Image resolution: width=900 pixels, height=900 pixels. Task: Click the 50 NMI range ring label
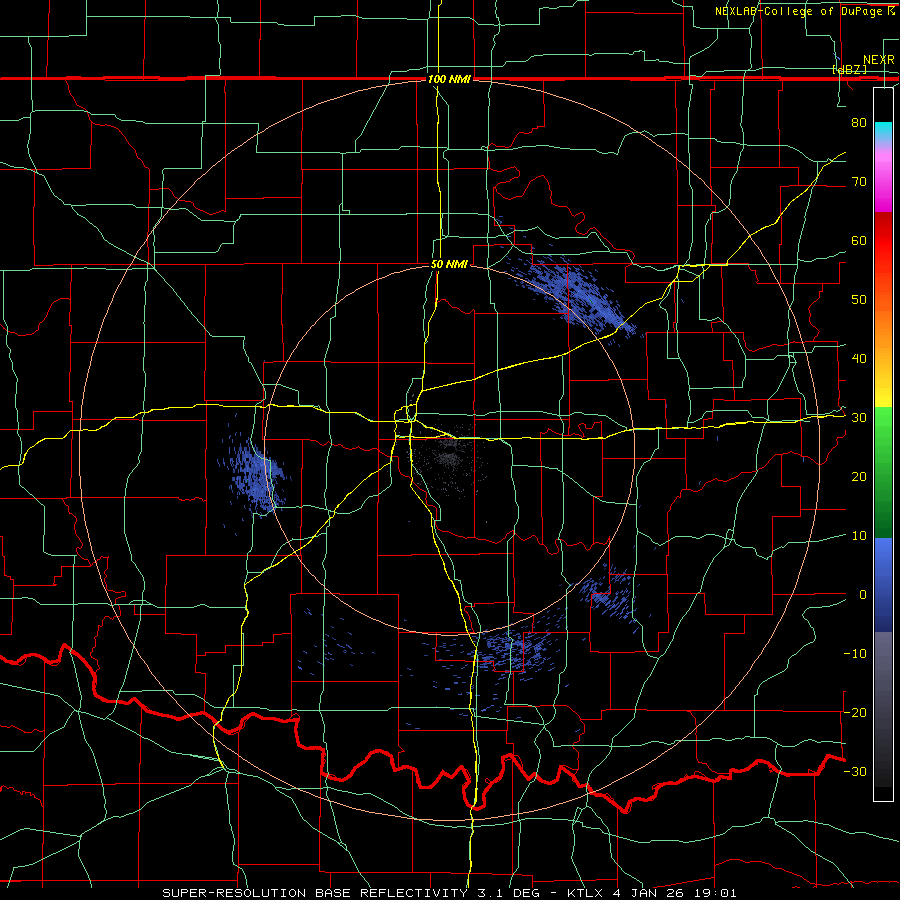(x=449, y=265)
